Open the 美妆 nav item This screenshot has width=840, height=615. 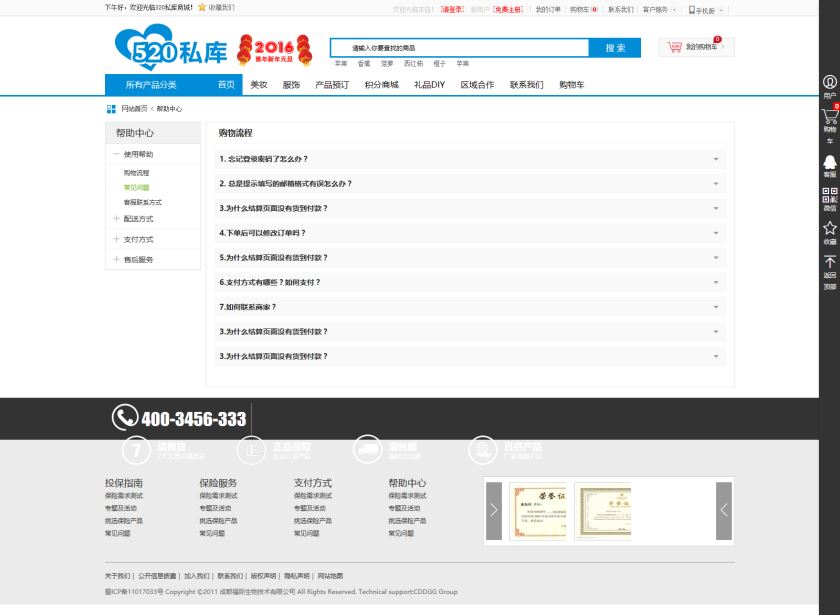coord(259,85)
